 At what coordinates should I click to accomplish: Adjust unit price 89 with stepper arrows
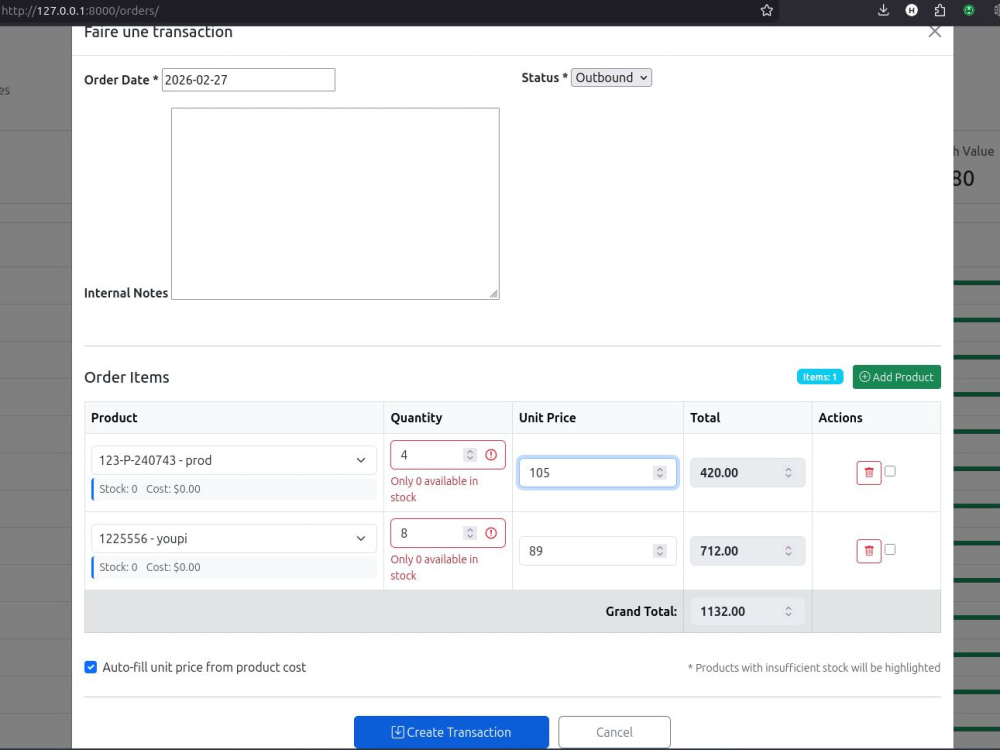pos(660,551)
